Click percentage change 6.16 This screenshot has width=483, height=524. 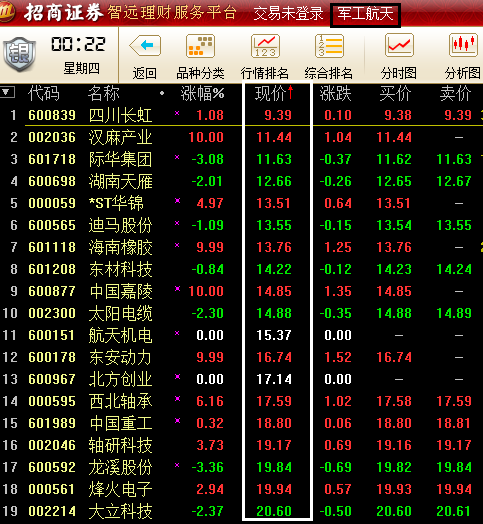tap(210, 401)
